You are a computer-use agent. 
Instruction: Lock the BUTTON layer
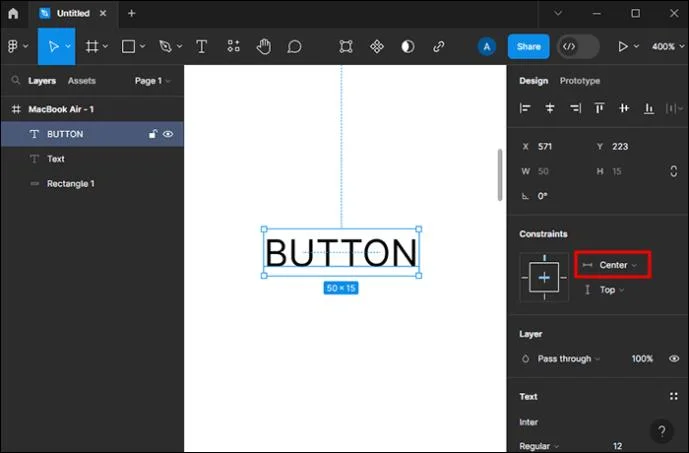[x=152, y=134]
